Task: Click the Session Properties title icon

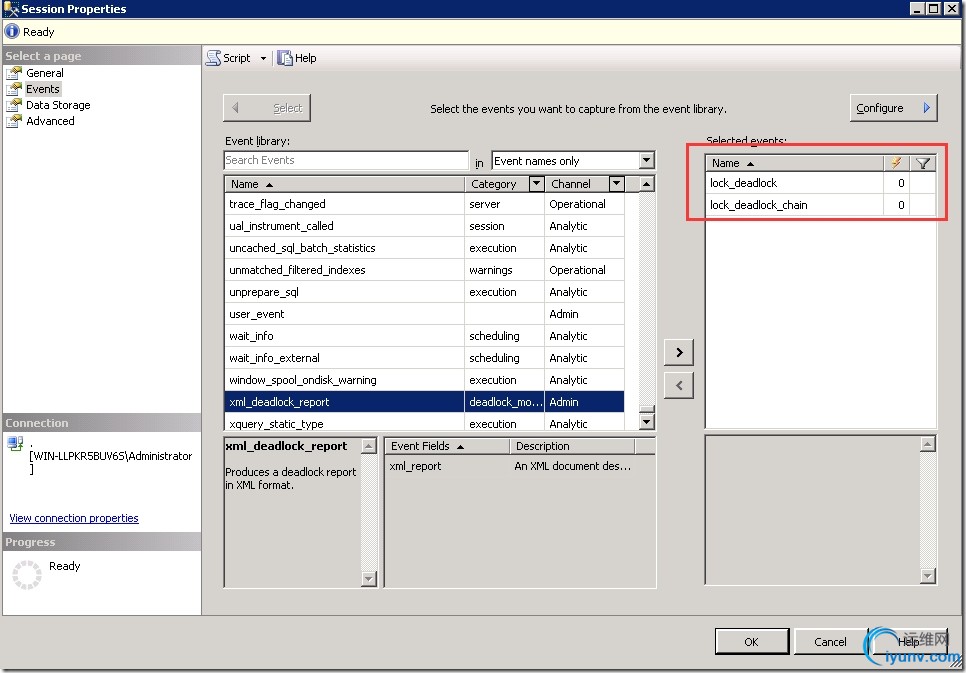Action: pyautogui.click(x=11, y=9)
